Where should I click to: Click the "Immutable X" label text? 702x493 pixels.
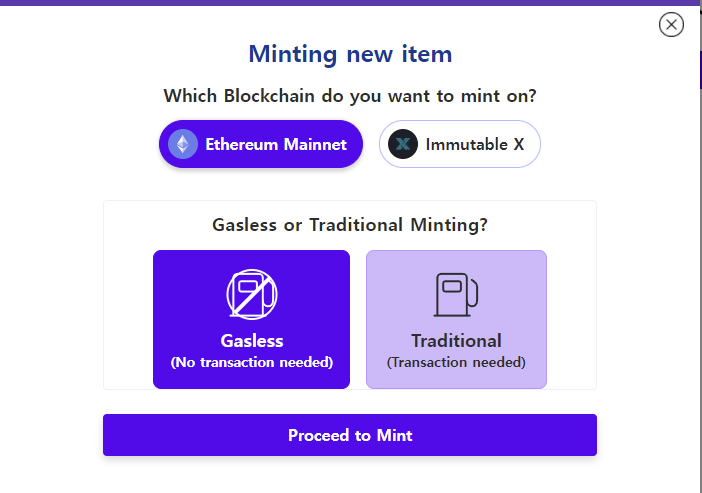pyautogui.click(x=475, y=144)
